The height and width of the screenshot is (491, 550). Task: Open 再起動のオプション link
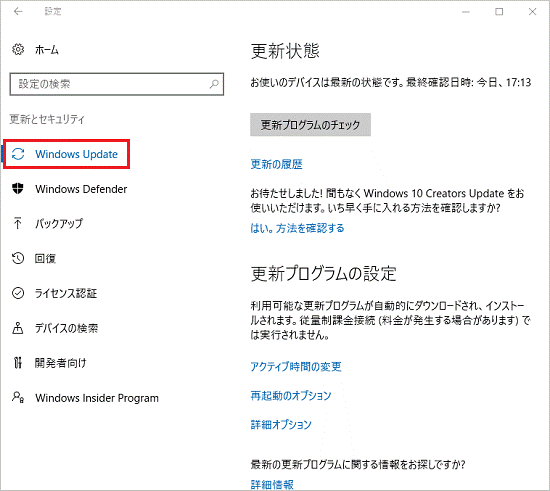(x=291, y=396)
